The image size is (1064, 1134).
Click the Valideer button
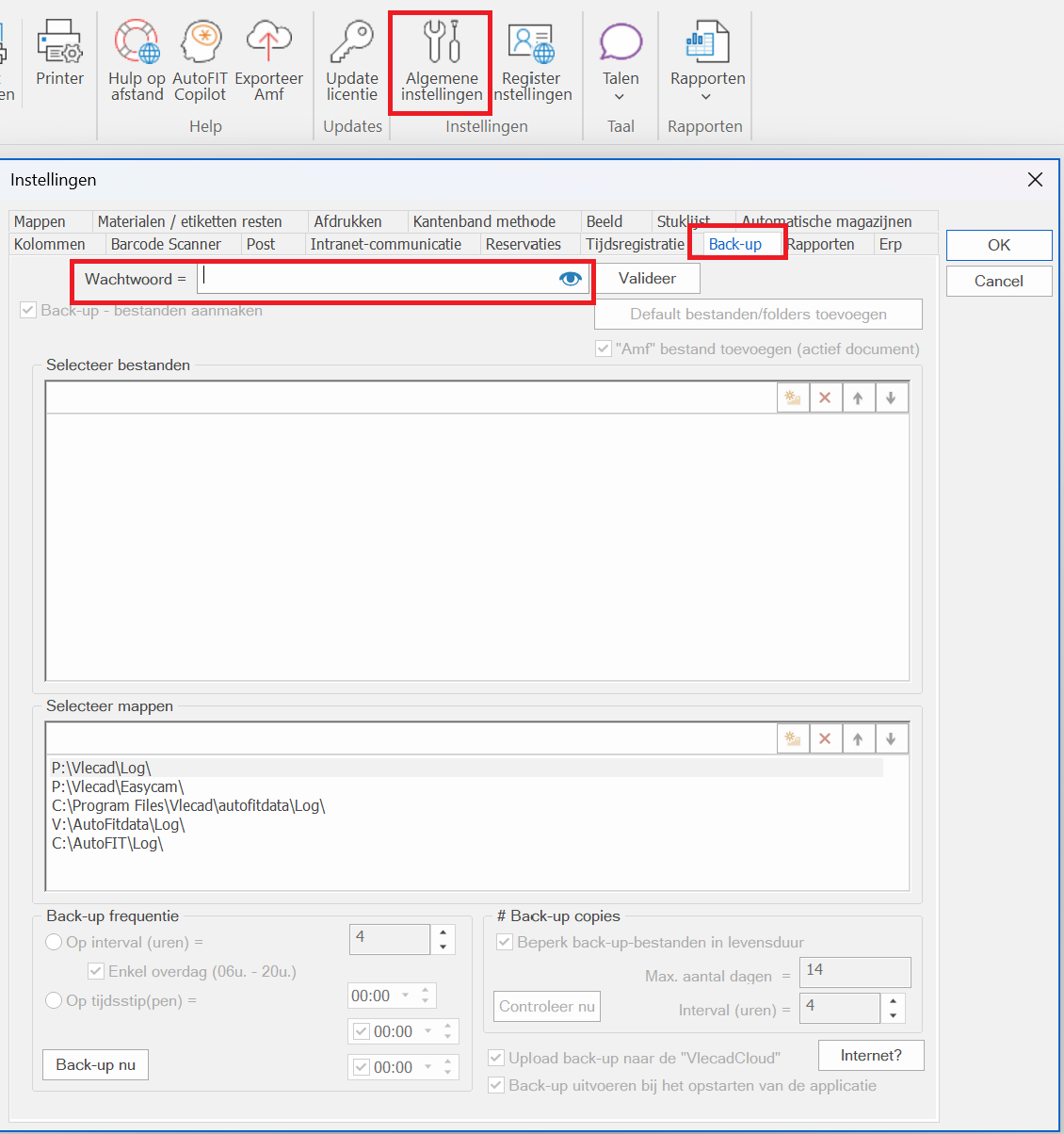point(647,278)
